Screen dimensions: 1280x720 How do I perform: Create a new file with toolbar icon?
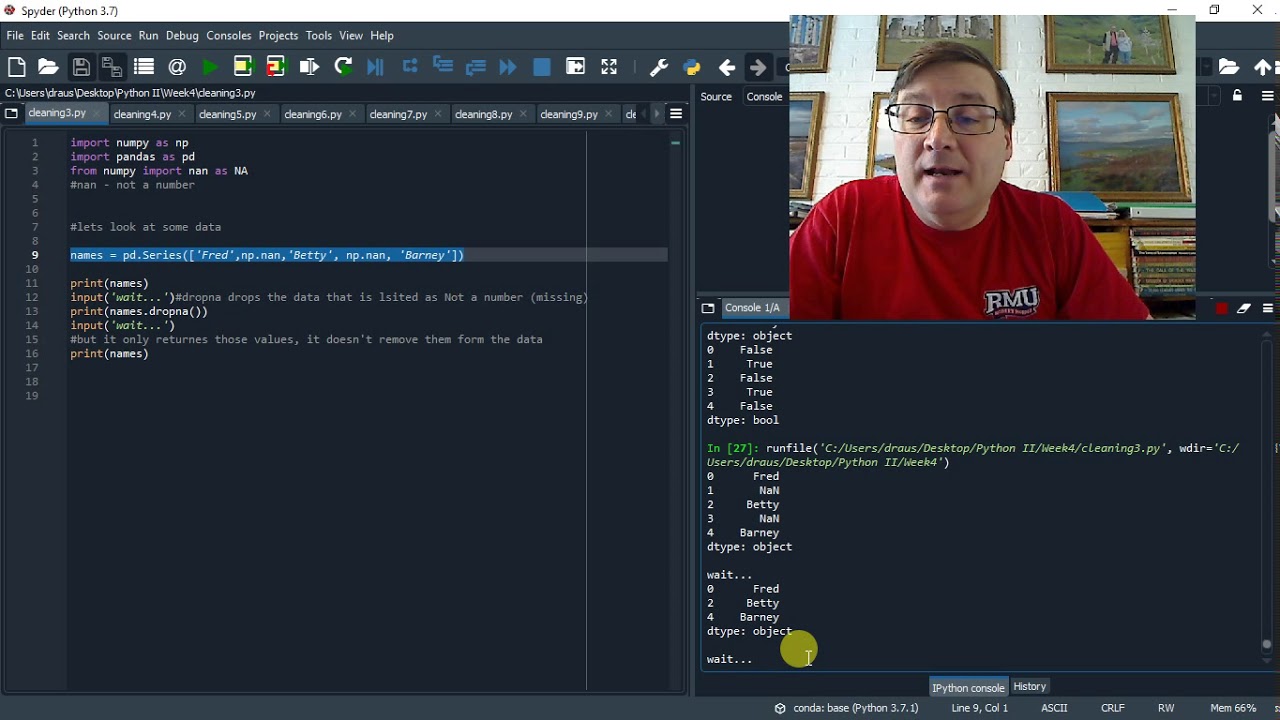coord(16,67)
